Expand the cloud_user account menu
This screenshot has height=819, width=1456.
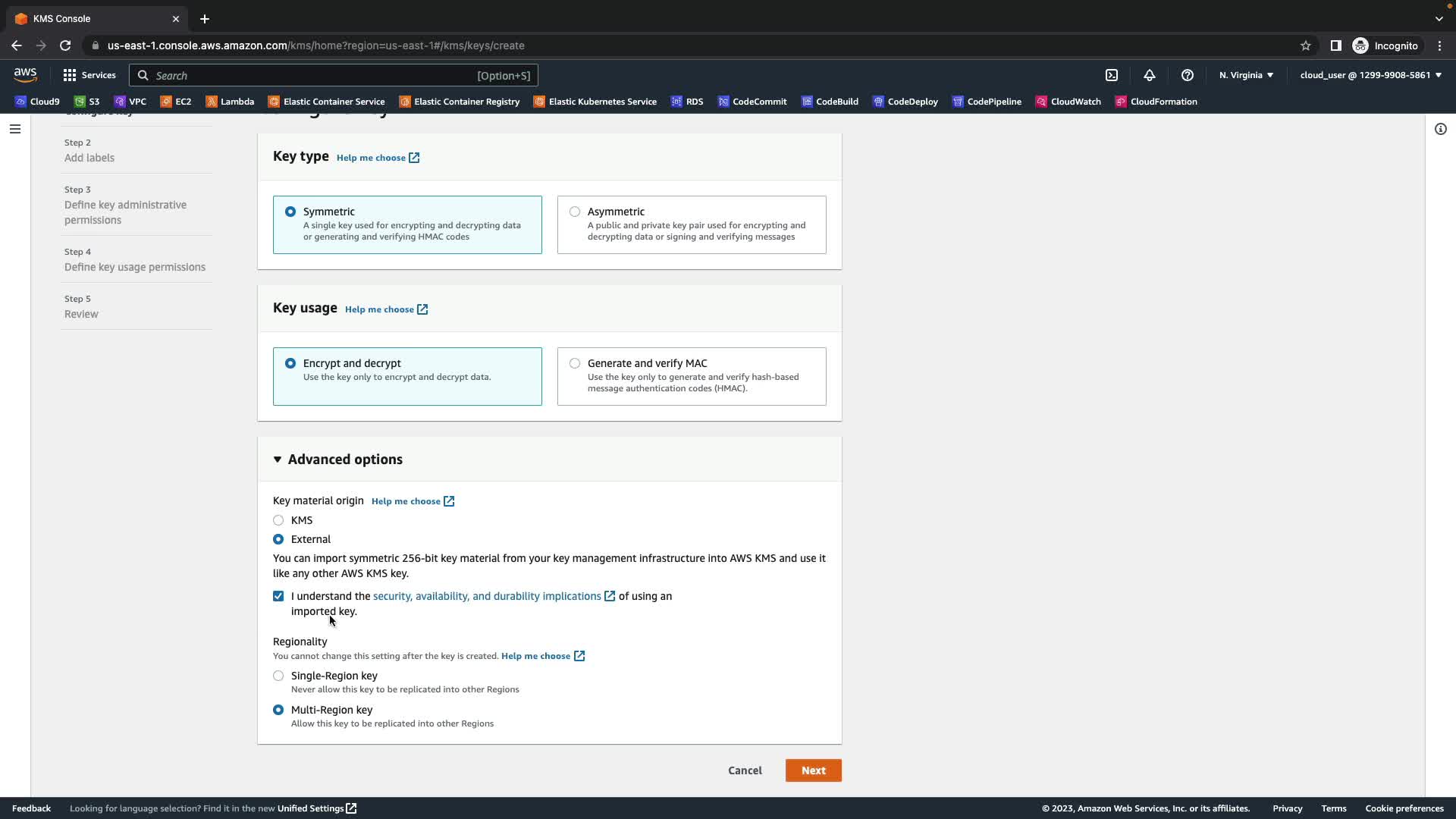tap(1370, 75)
